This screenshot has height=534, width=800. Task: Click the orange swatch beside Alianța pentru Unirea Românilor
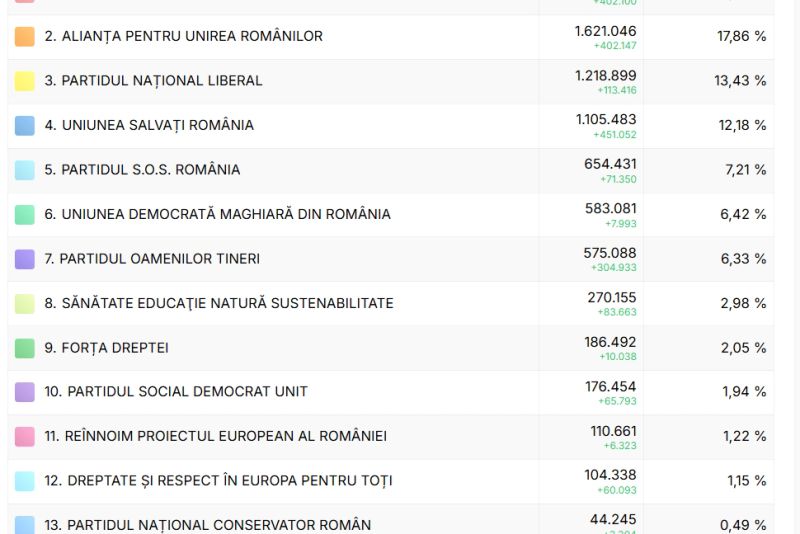(25, 36)
